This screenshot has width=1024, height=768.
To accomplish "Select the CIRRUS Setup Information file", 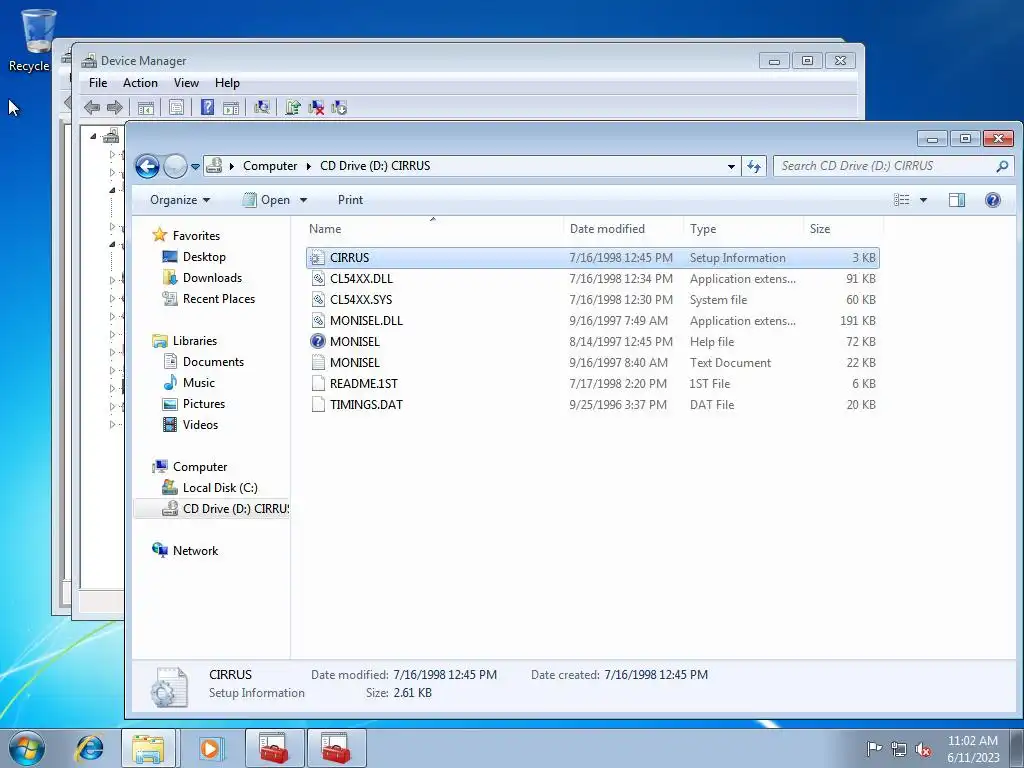I will click(x=592, y=258).
